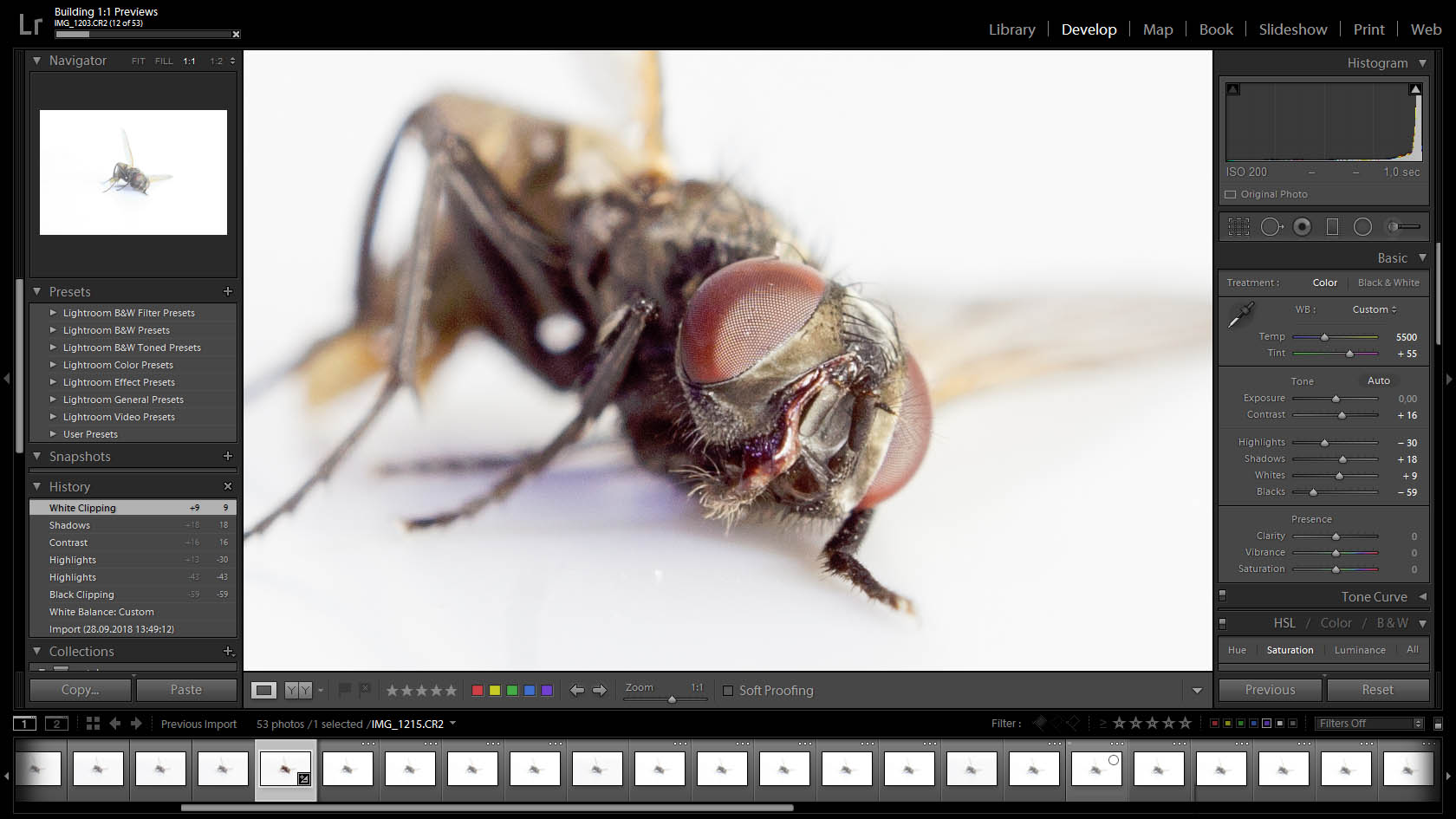Filter filmstrip by flagged status
The width and height of the screenshot is (1456, 819).
[1039, 723]
